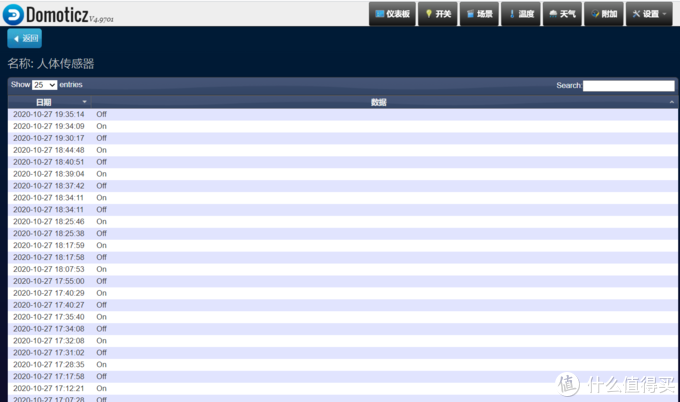680x402 pixels.
Task: Click the lightbulb icon for 开关
Action: (429, 14)
